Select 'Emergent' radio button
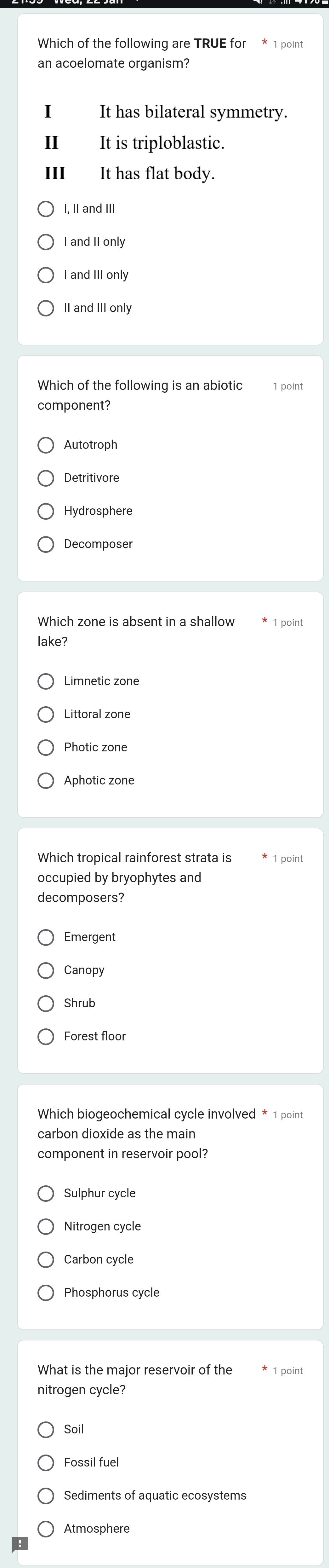 click(46, 937)
